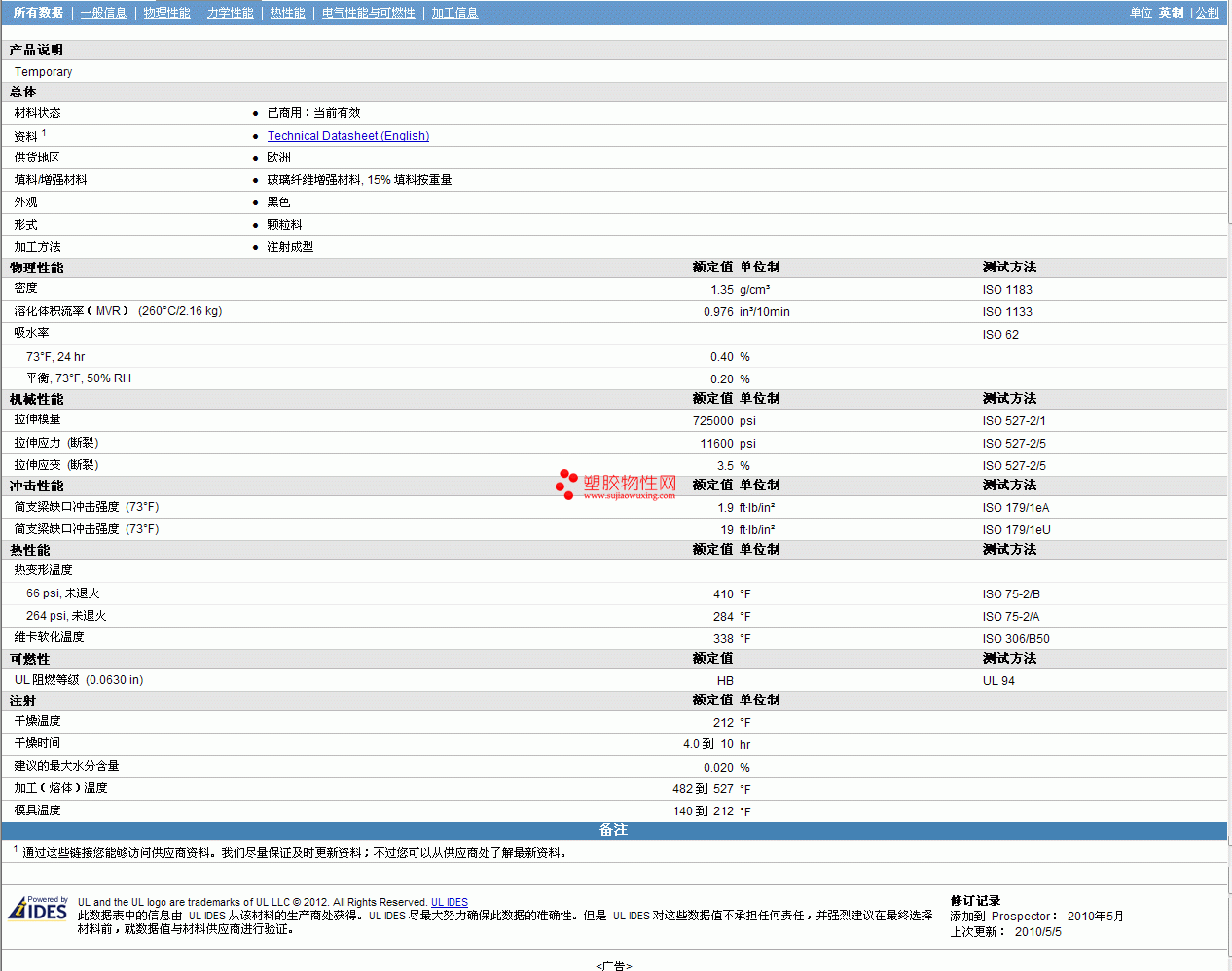Click ISO 179/1eA test method
This screenshot has height=971, width=1232.
(1016, 508)
